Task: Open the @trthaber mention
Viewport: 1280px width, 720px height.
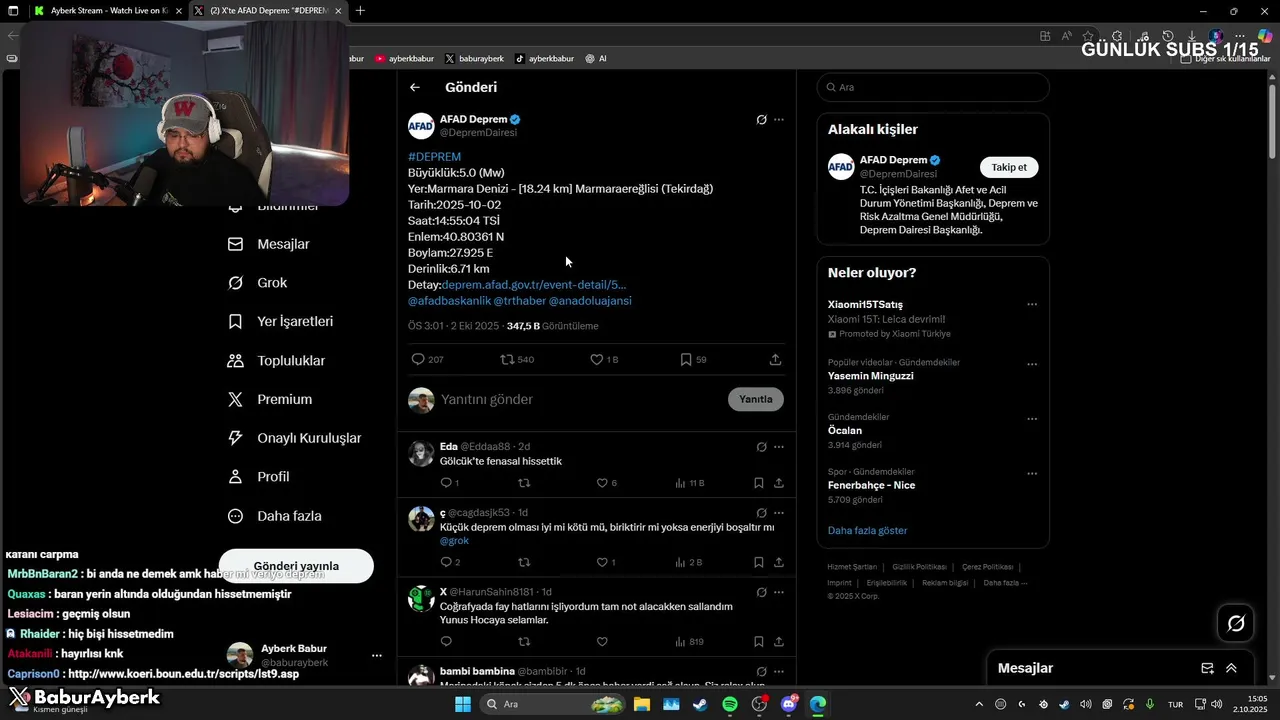Action: point(519,301)
